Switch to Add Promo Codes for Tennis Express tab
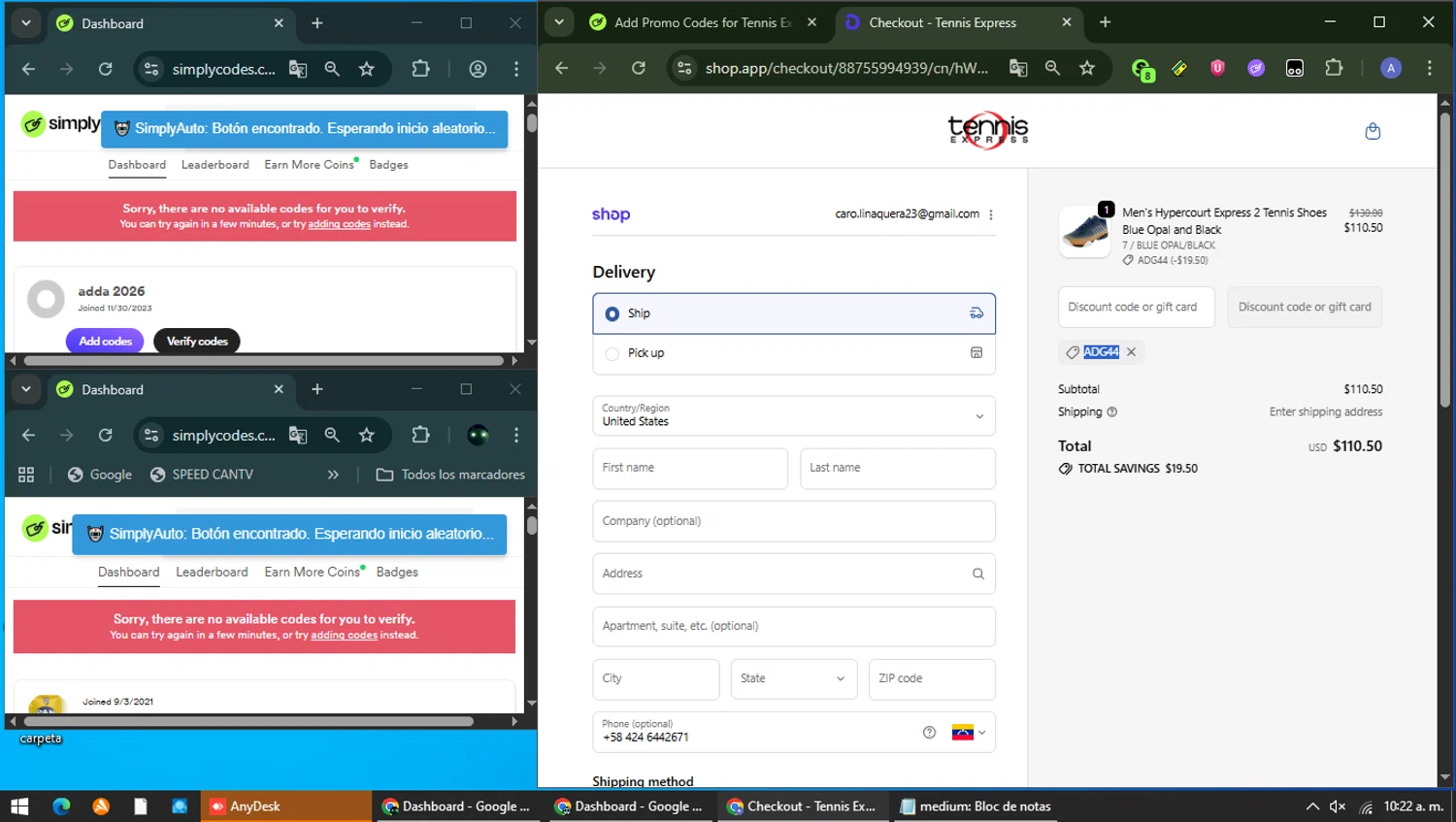 (x=702, y=22)
